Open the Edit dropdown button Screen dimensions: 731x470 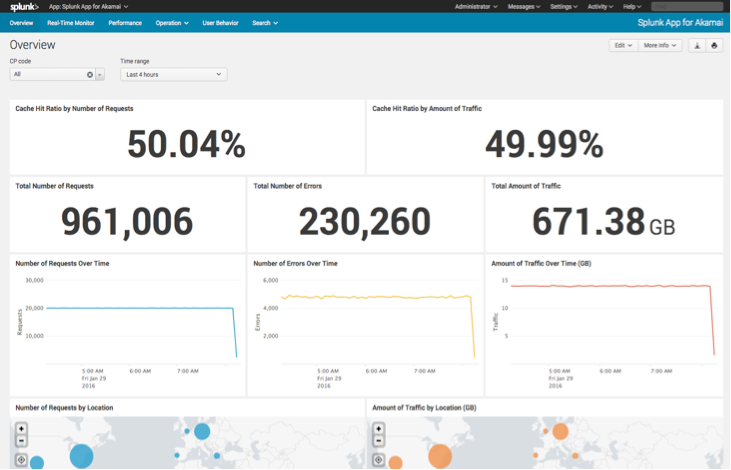click(623, 46)
